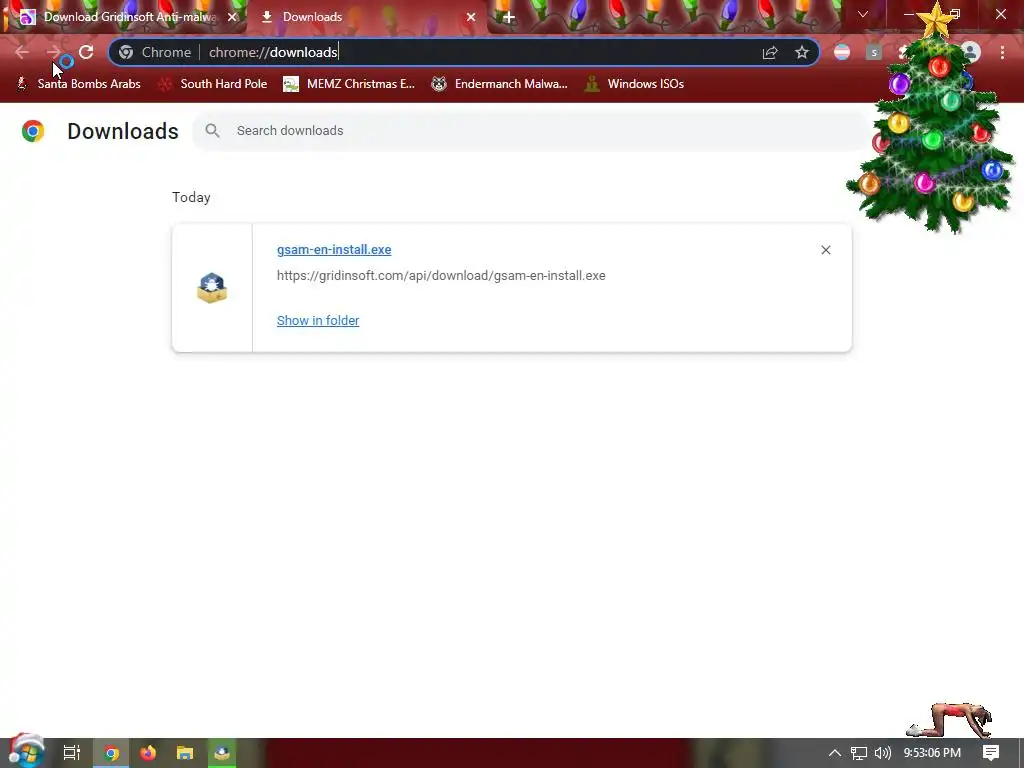The image size is (1024, 768).
Task: Click the browser forward arrow
Action: click(53, 52)
